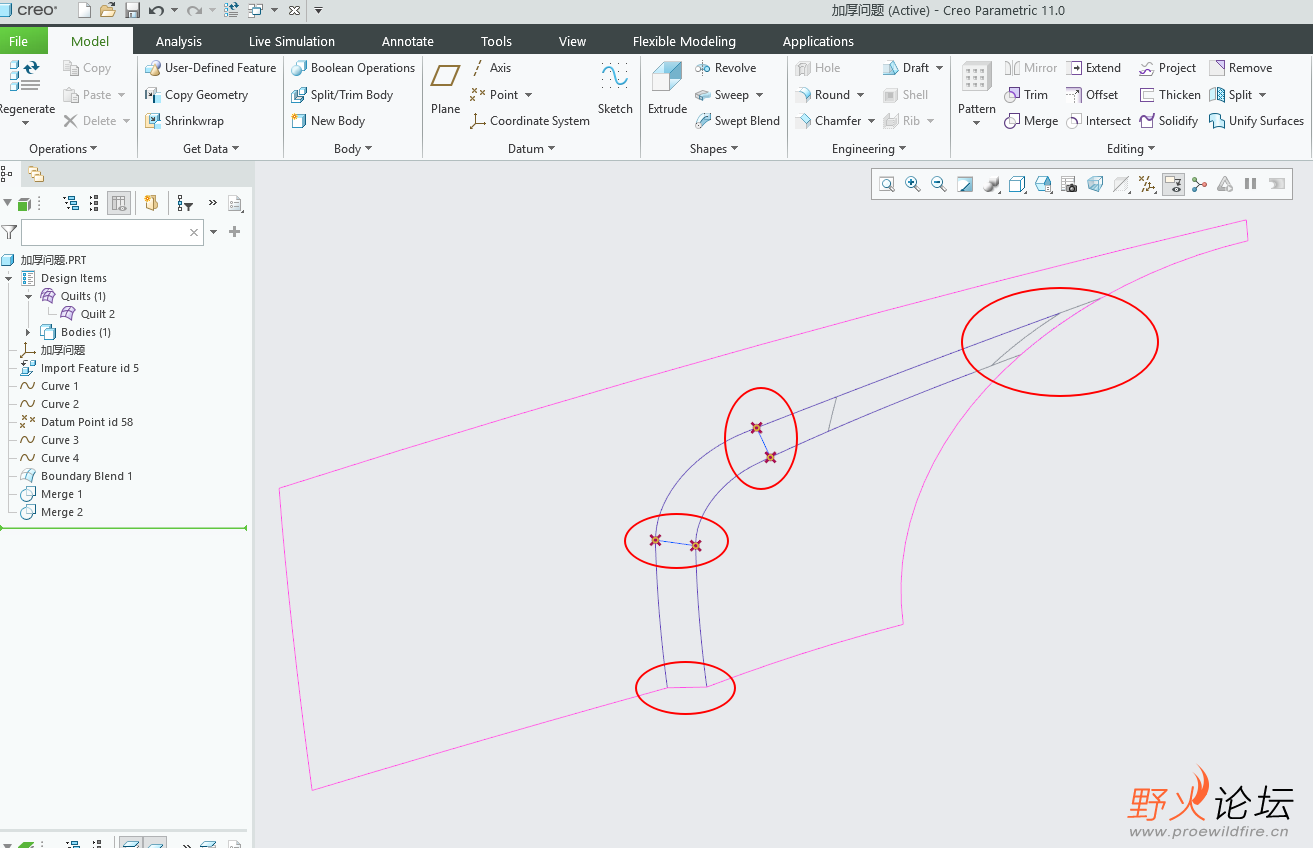Viewport: 1313px width, 848px height.
Task: Open the undo history dropdown arrow
Action: point(174,10)
